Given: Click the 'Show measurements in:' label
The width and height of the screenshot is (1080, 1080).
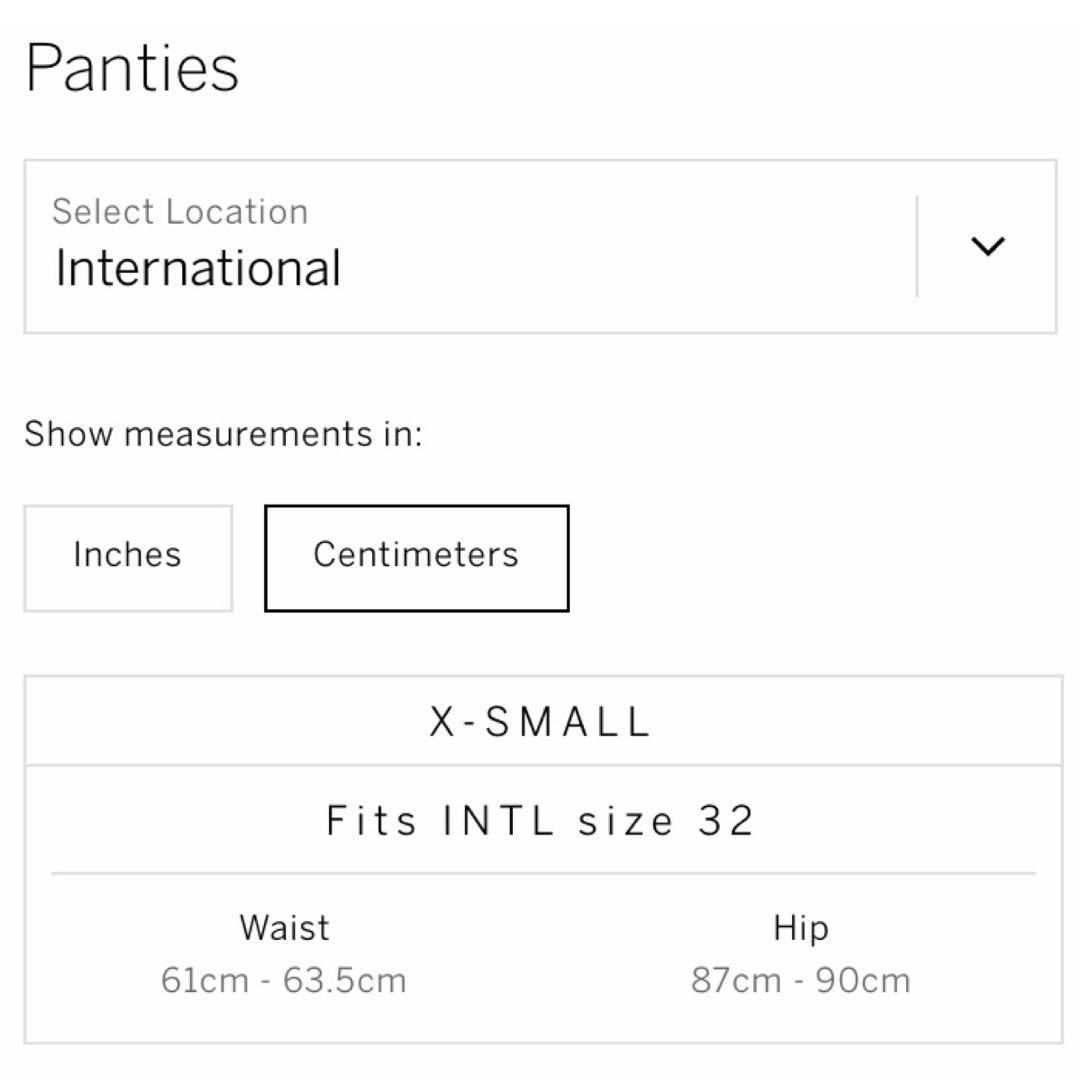Looking at the screenshot, I should click(223, 435).
